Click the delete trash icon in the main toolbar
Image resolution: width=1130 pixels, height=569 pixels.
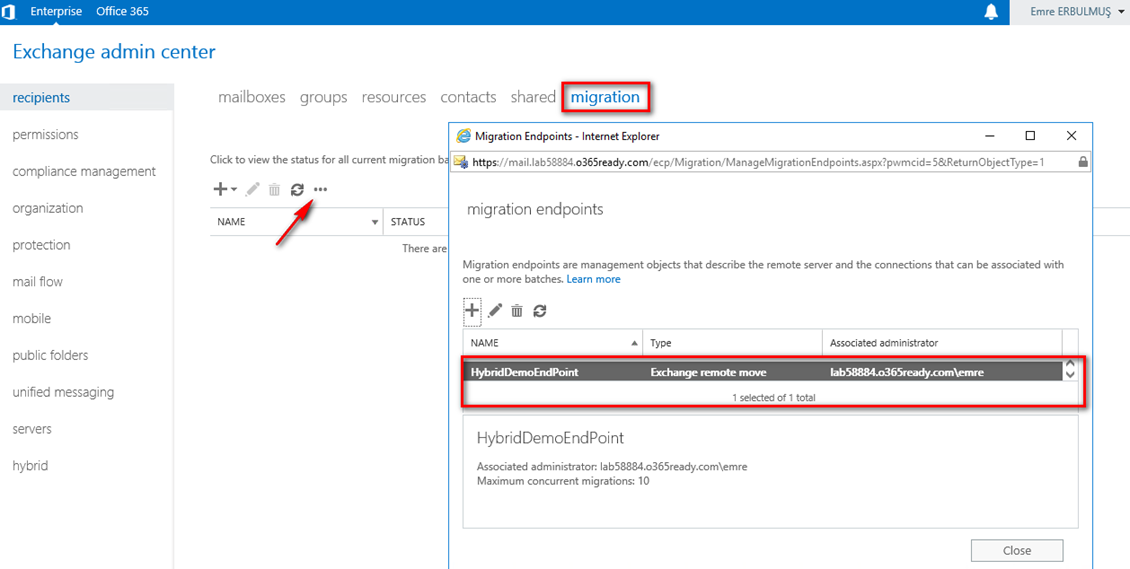tap(275, 189)
